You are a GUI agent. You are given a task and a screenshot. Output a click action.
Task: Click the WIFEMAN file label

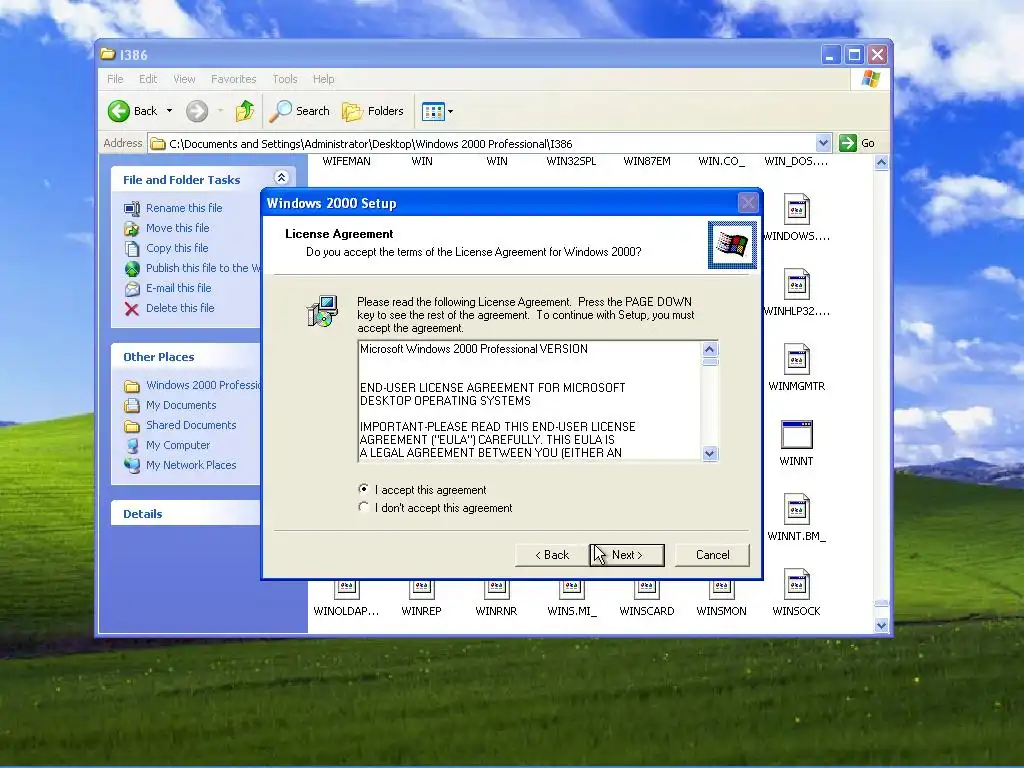(x=346, y=161)
